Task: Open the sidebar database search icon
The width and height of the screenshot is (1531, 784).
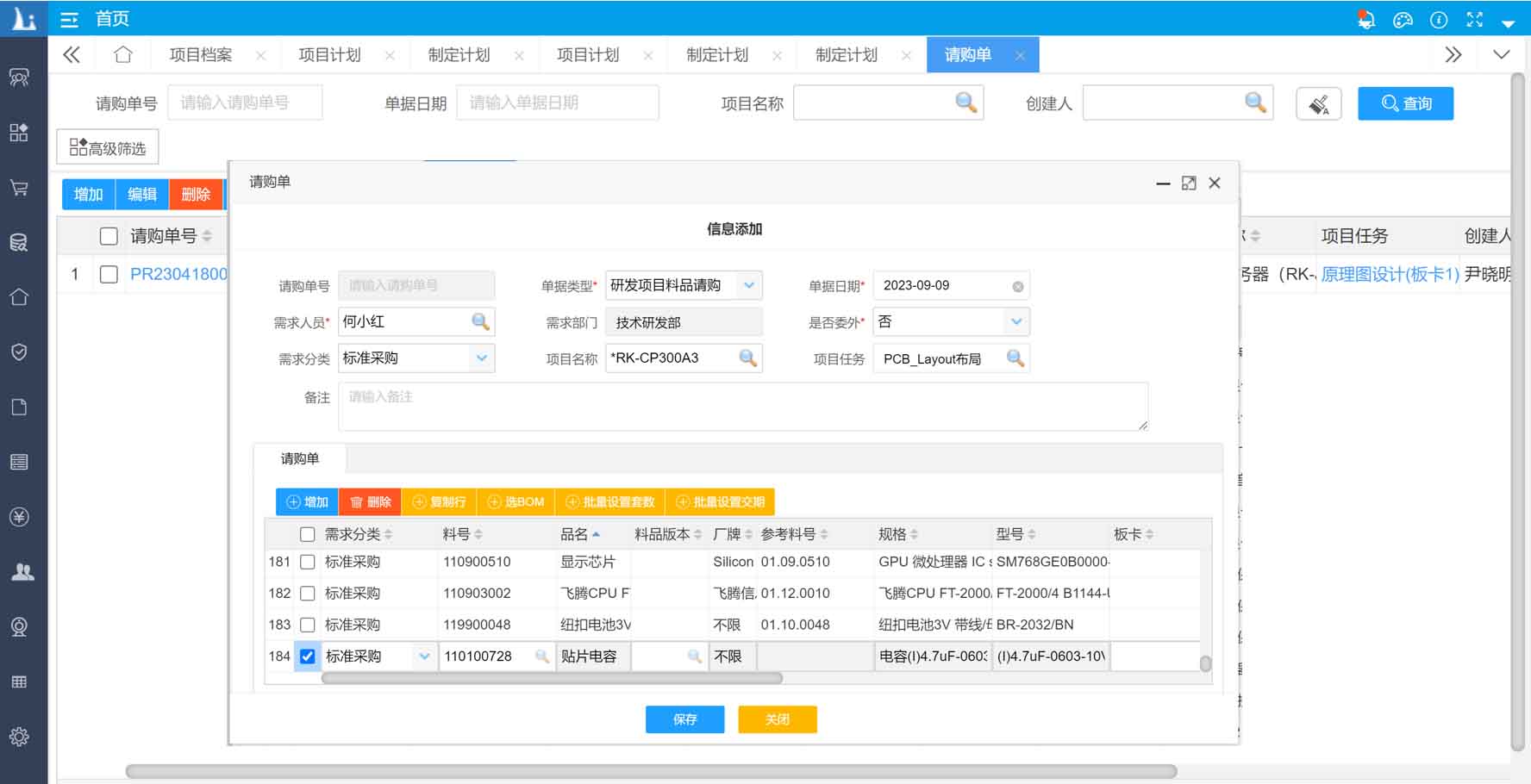Action: point(19,242)
